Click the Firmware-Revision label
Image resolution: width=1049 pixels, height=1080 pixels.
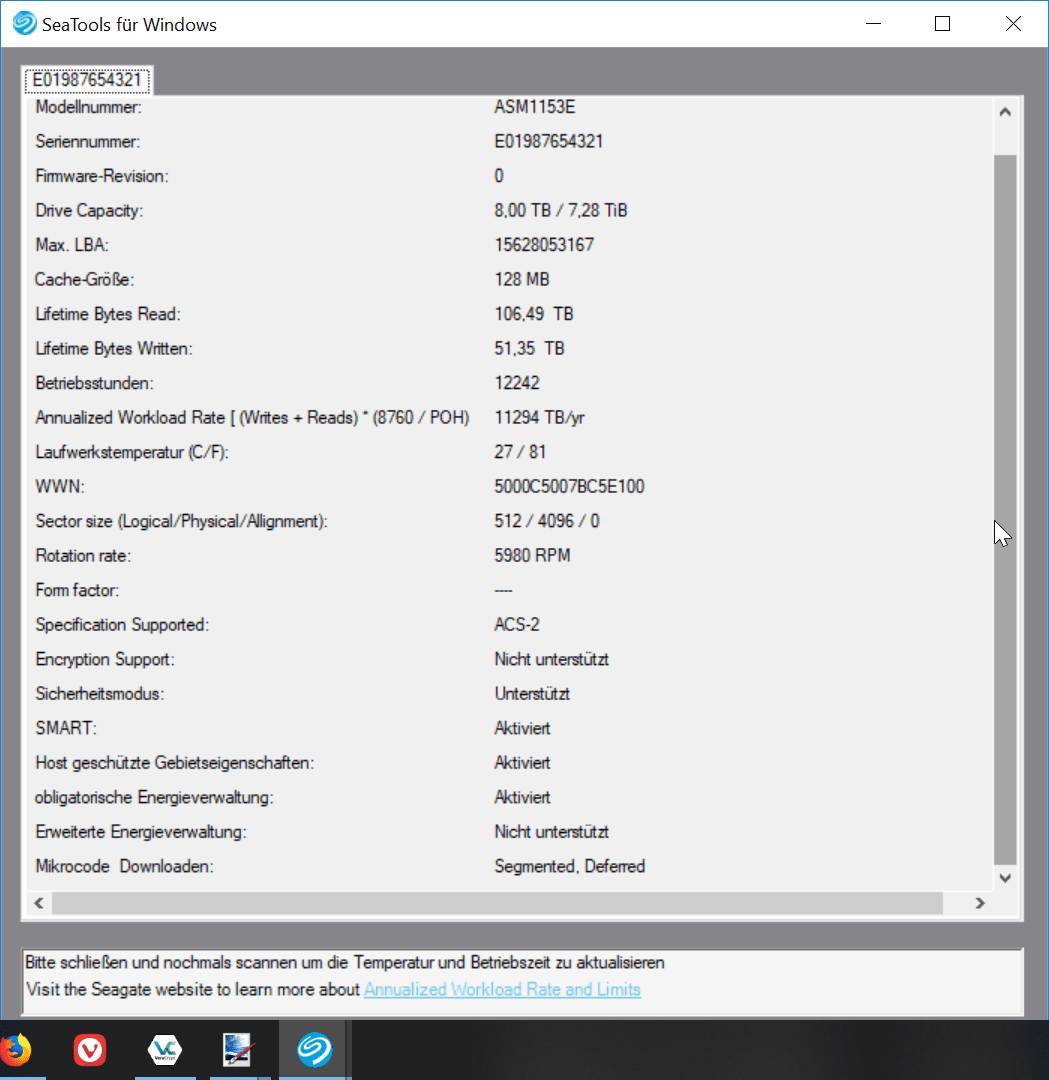pos(102,176)
